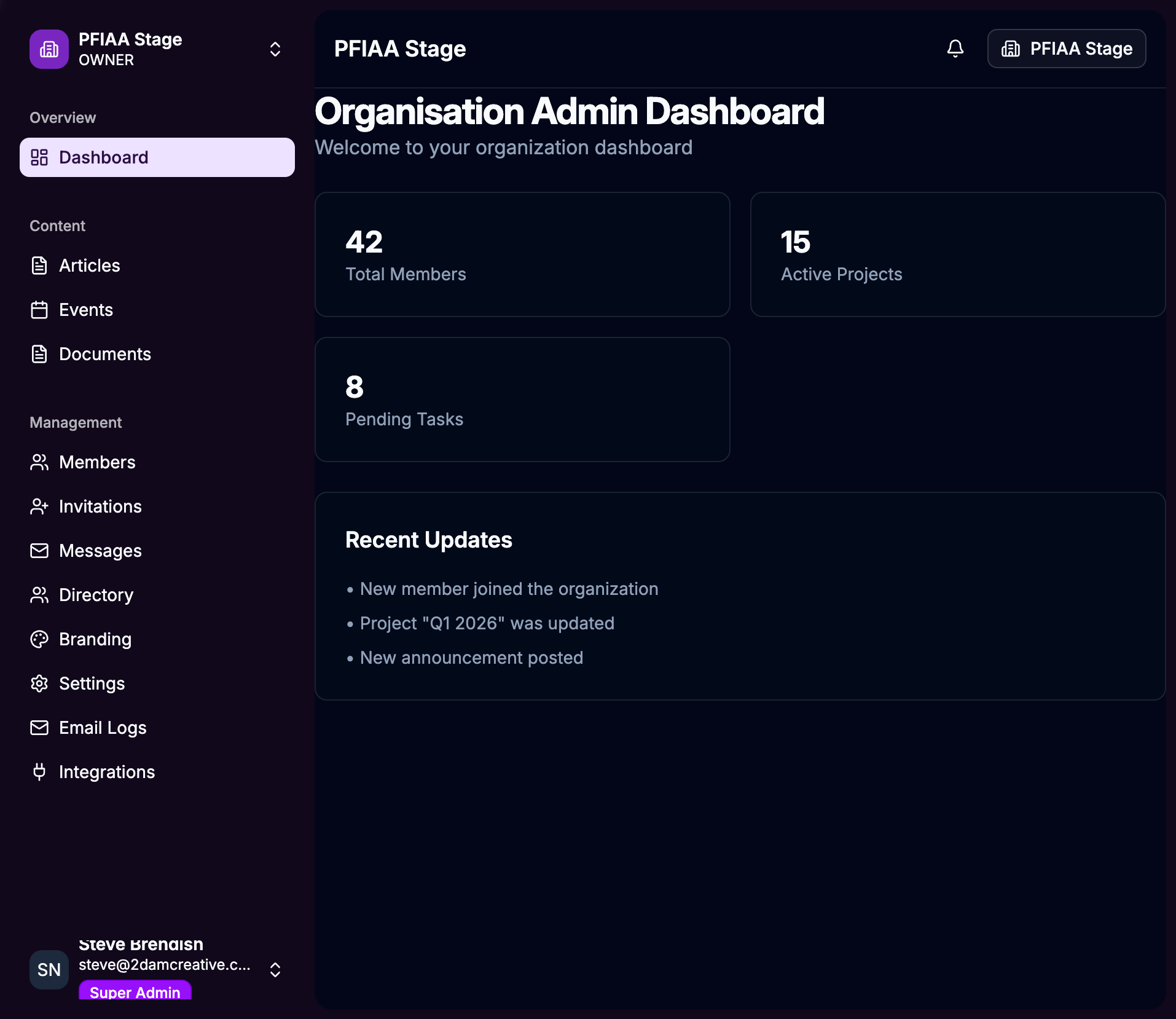The height and width of the screenshot is (1019, 1176).
Task: Click the Branding palette icon
Action: (39, 639)
